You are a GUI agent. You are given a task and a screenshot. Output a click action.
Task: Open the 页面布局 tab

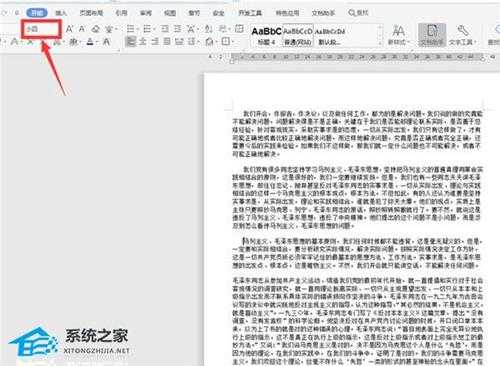(91, 13)
